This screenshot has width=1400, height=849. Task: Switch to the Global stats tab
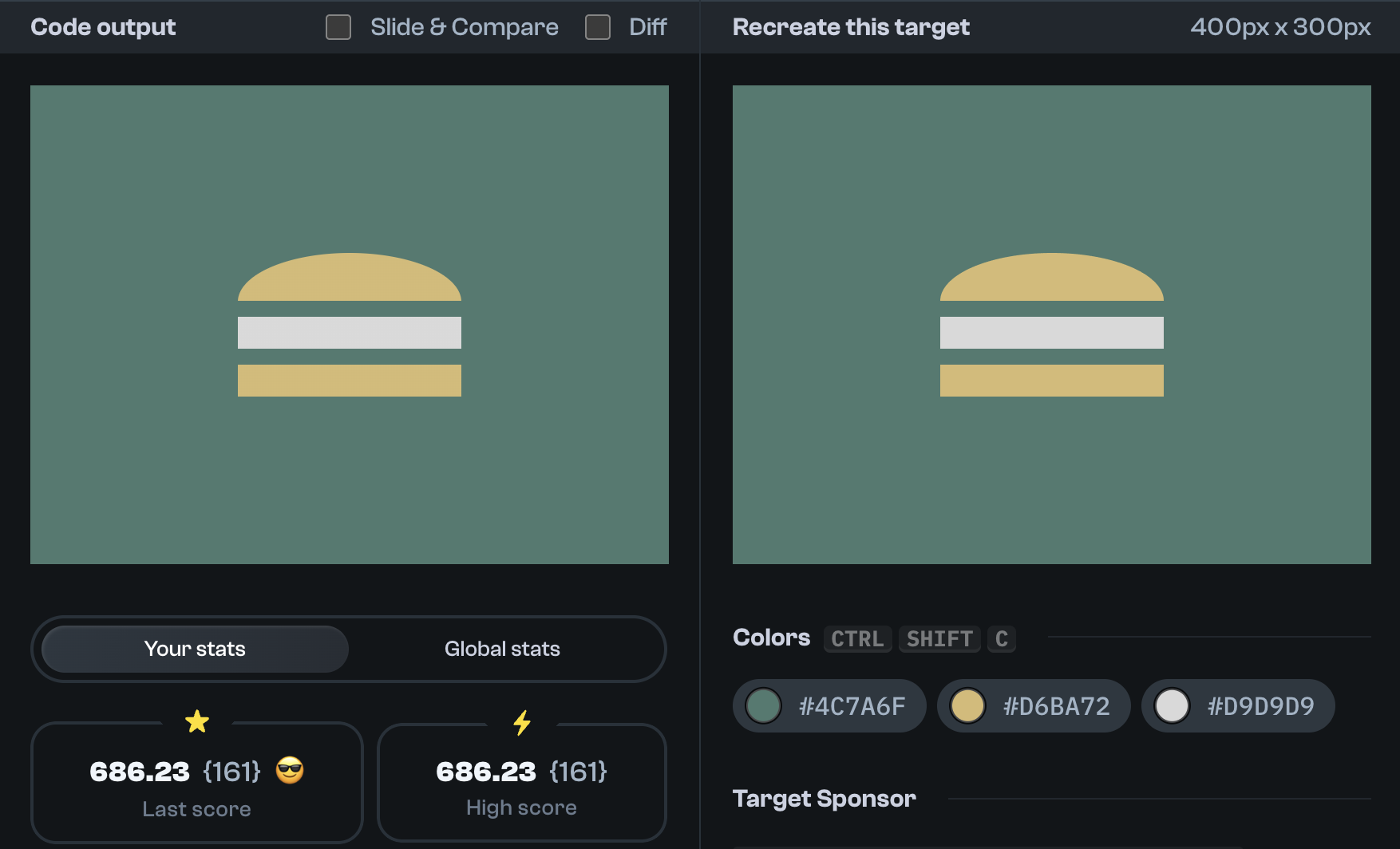click(502, 649)
